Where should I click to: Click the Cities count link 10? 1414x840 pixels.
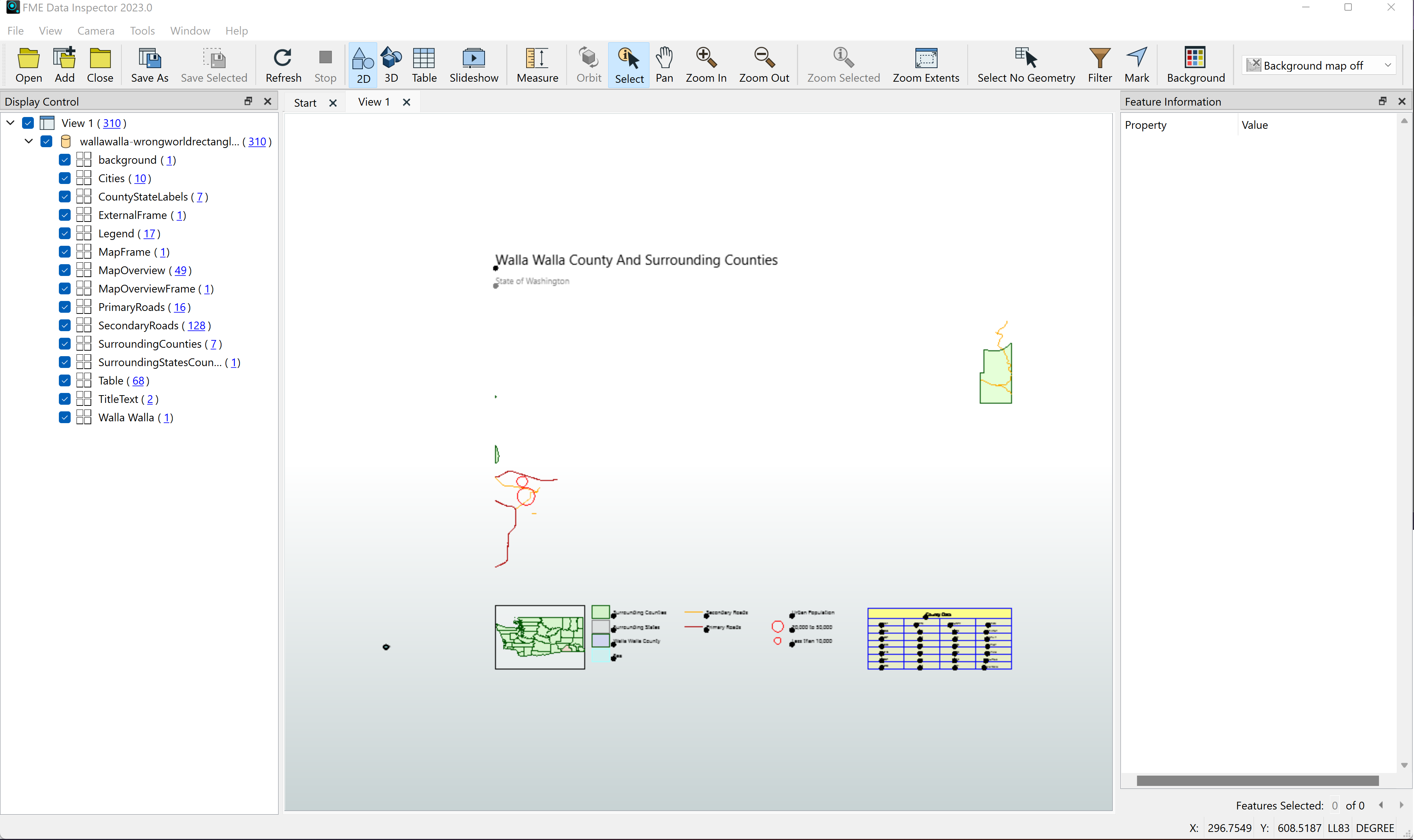pyautogui.click(x=141, y=178)
